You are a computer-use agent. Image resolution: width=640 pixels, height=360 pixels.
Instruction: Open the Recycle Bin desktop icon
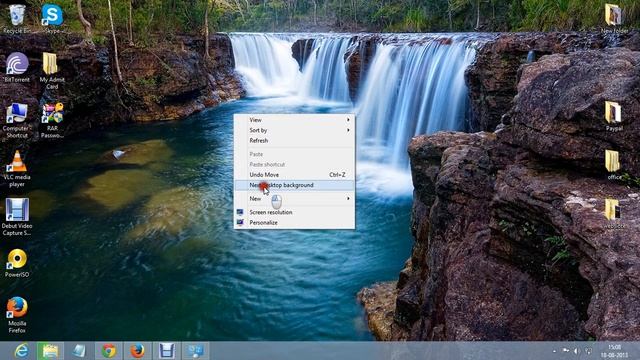pyautogui.click(x=17, y=19)
